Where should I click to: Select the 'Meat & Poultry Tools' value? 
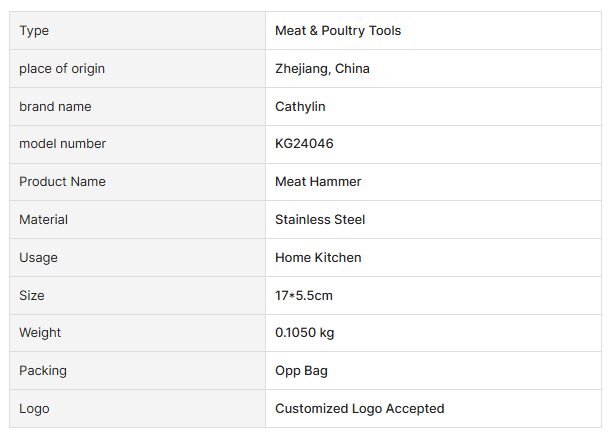click(x=338, y=31)
